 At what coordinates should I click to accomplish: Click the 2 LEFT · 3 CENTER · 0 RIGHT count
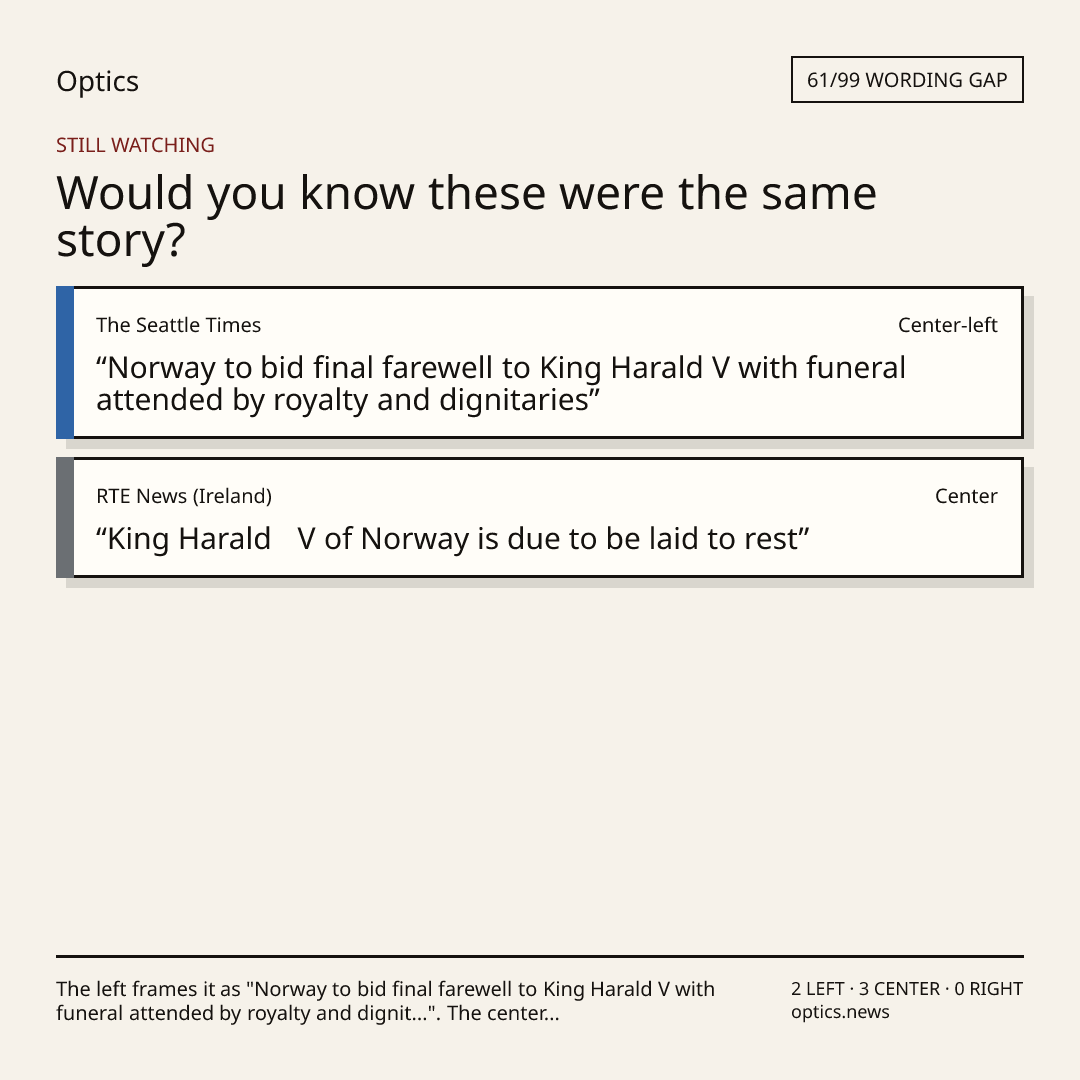click(x=906, y=989)
